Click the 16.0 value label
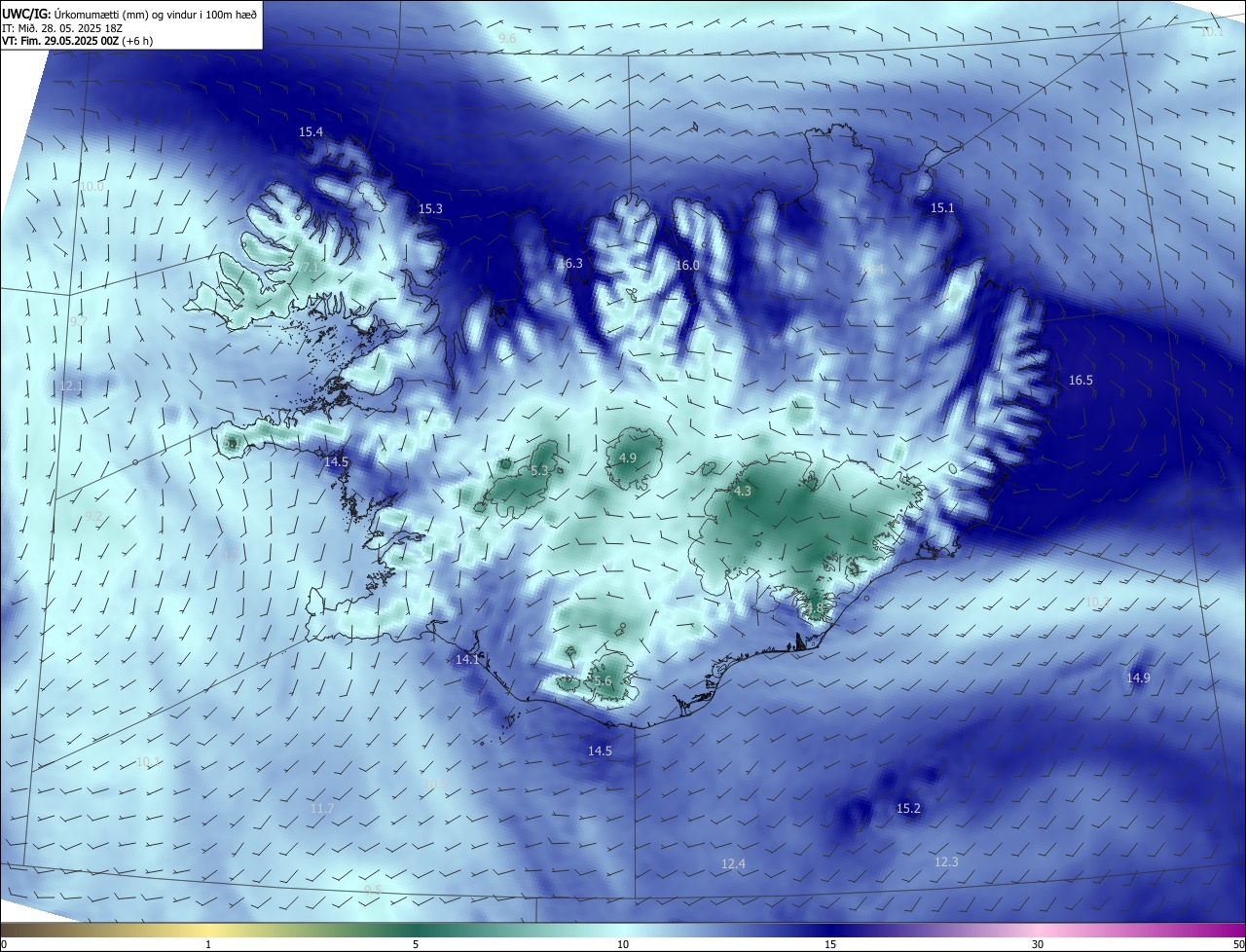Viewport: 1246px width, 952px height. tap(687, 265)
